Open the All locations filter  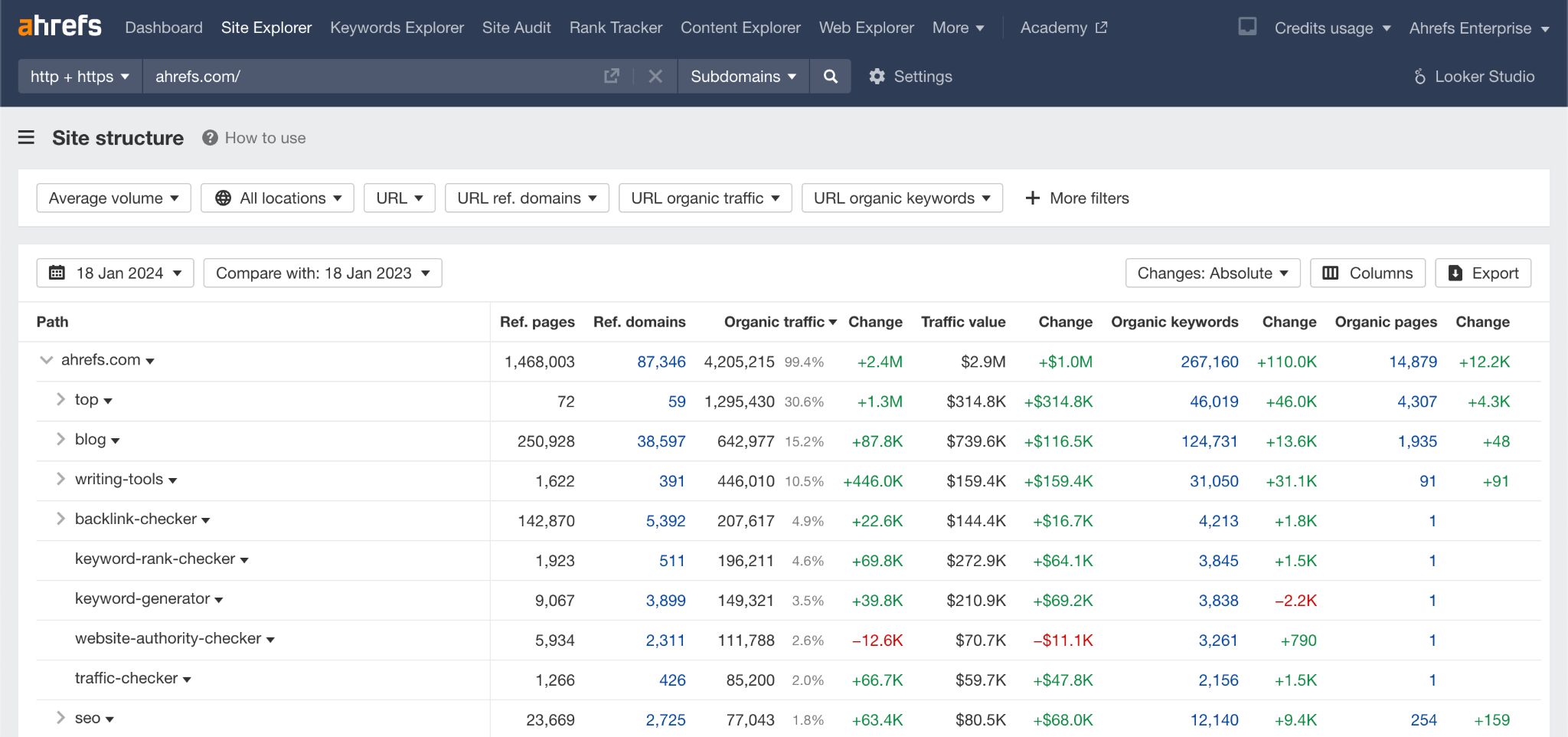(x=276, y=198)
